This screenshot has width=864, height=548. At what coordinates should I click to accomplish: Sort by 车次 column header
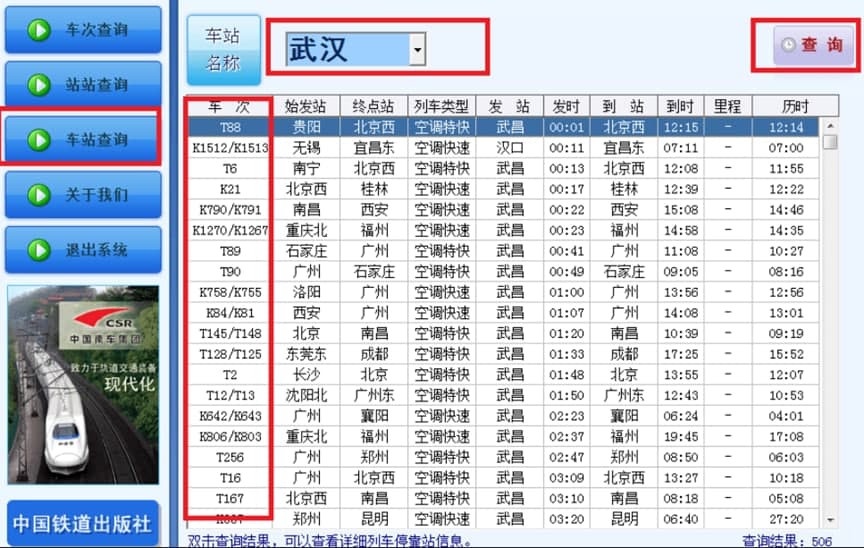click(230, 106)
